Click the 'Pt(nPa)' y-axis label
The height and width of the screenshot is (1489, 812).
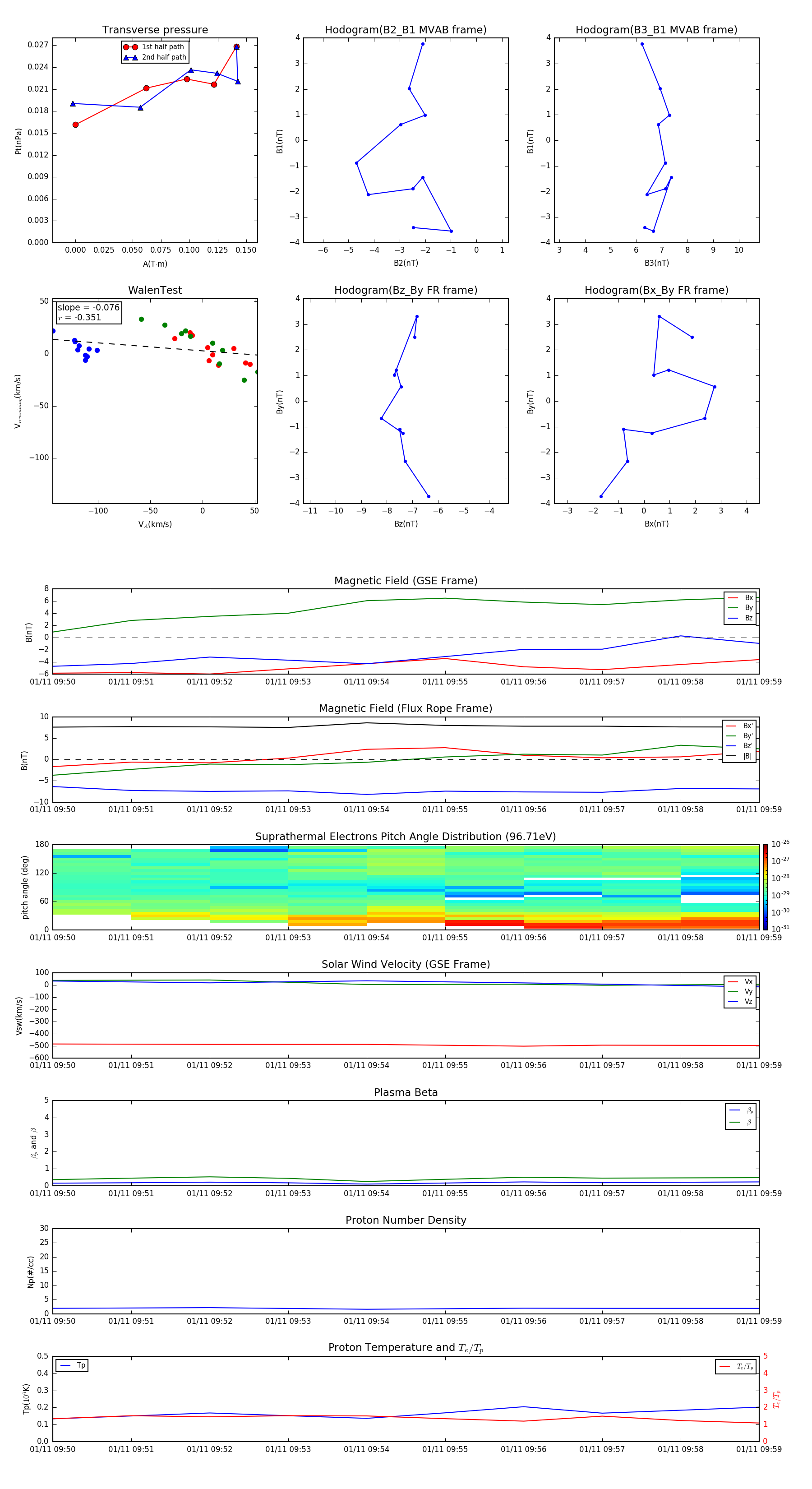tap(18, 141)
